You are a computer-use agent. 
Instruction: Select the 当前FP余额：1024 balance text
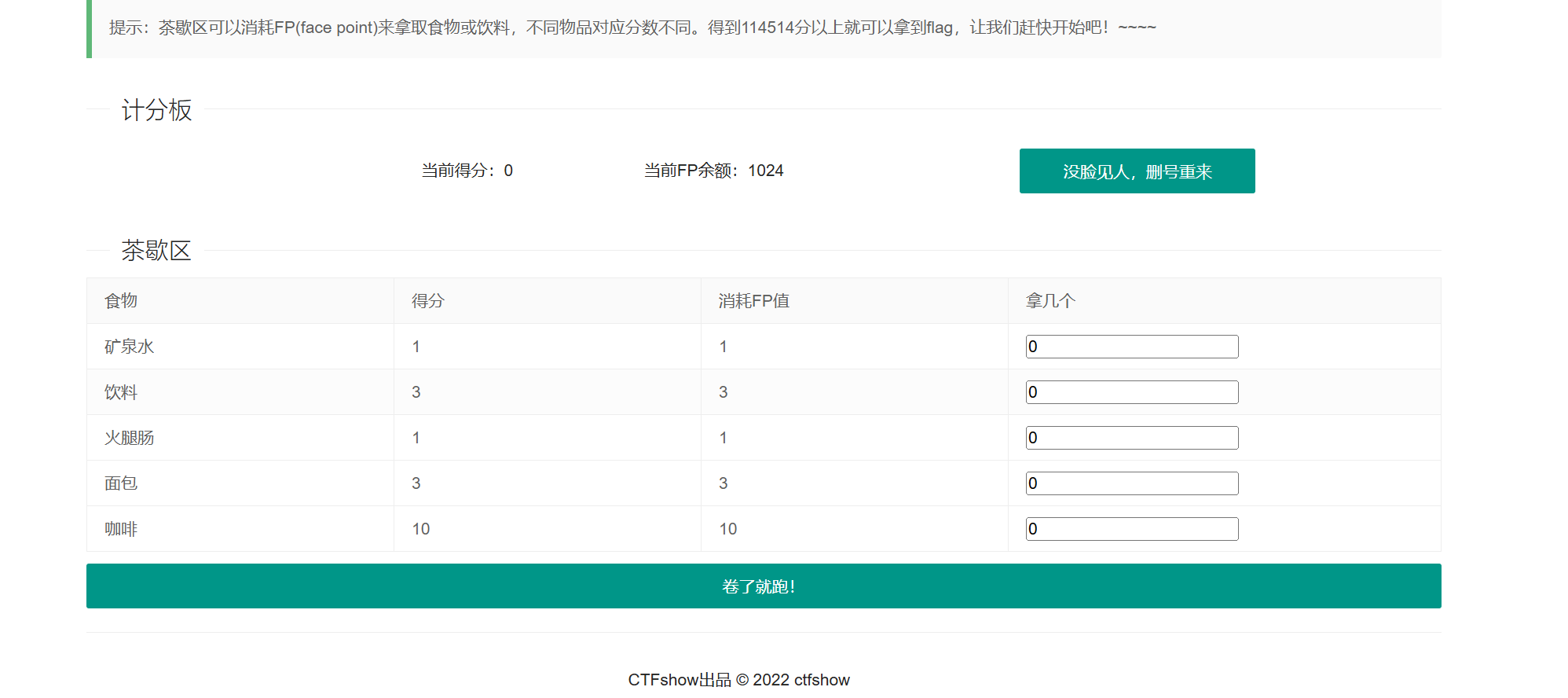(x=714, y=171)
